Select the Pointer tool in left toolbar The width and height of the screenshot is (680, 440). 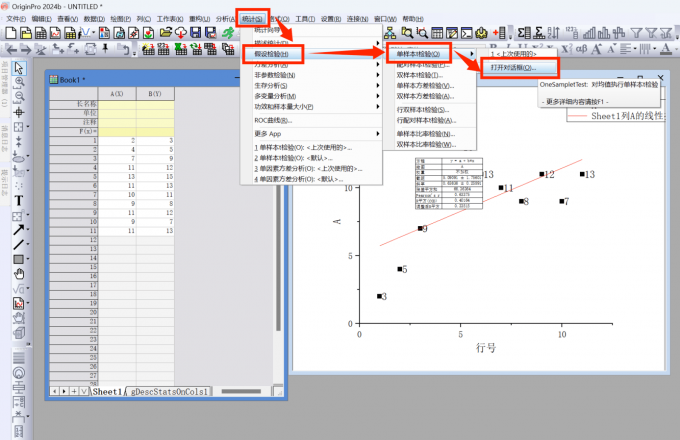[x=19, y=68]
